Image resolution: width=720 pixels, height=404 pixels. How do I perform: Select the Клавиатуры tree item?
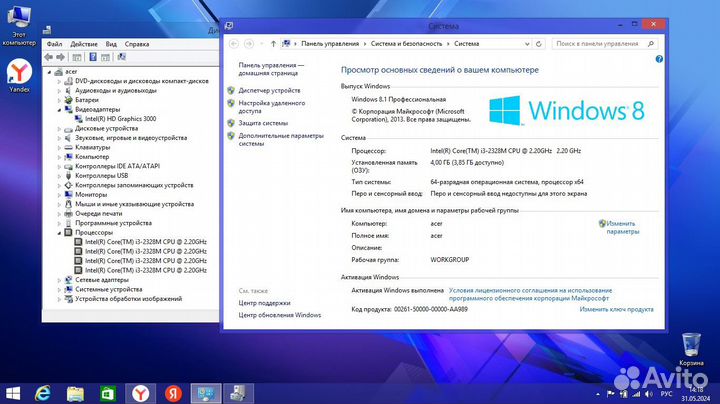point(92,147)
